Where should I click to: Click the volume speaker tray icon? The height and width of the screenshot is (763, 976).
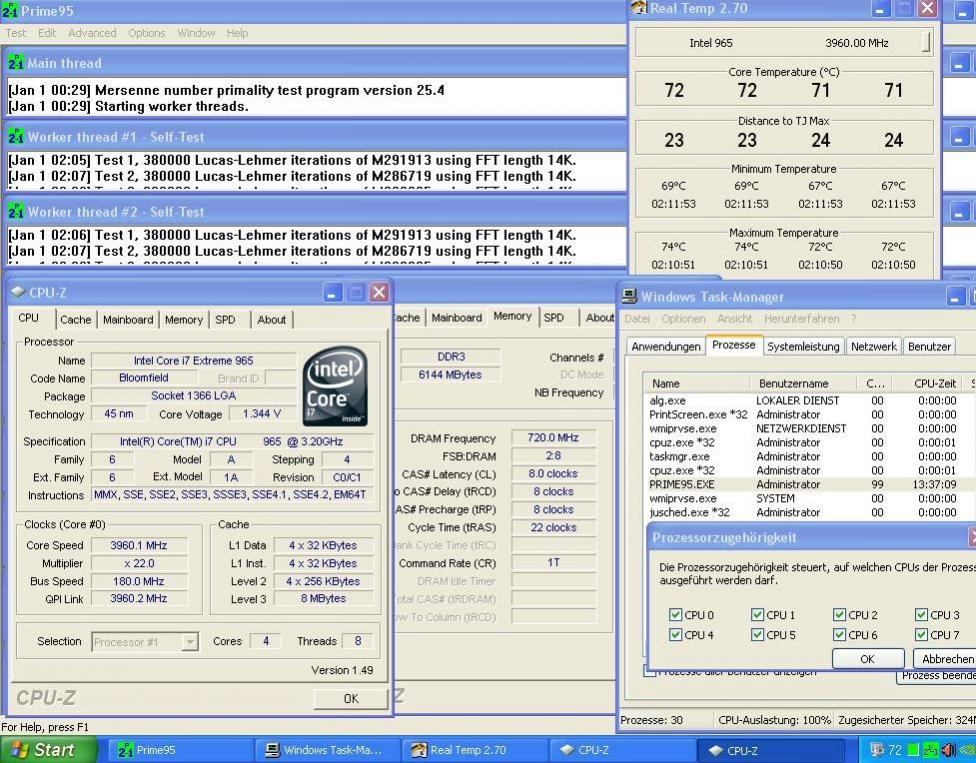[949, 750]
